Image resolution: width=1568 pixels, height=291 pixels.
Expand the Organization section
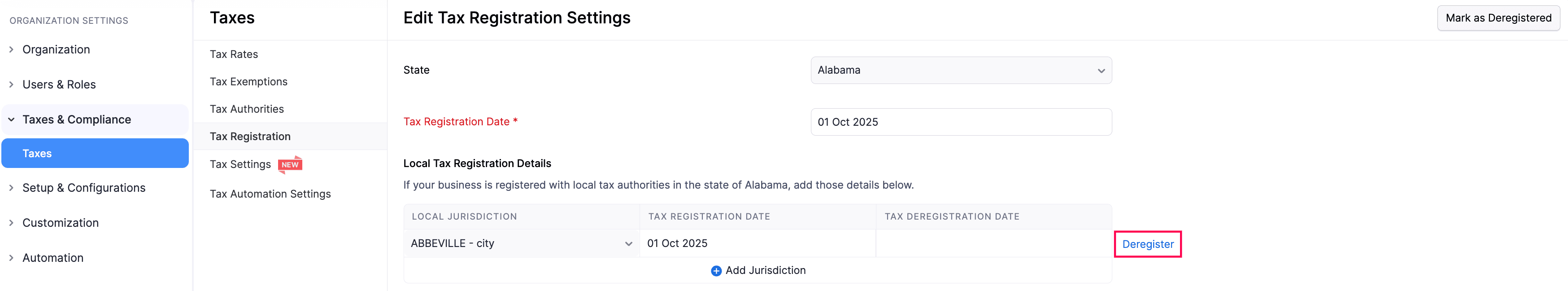pos(56,49)
